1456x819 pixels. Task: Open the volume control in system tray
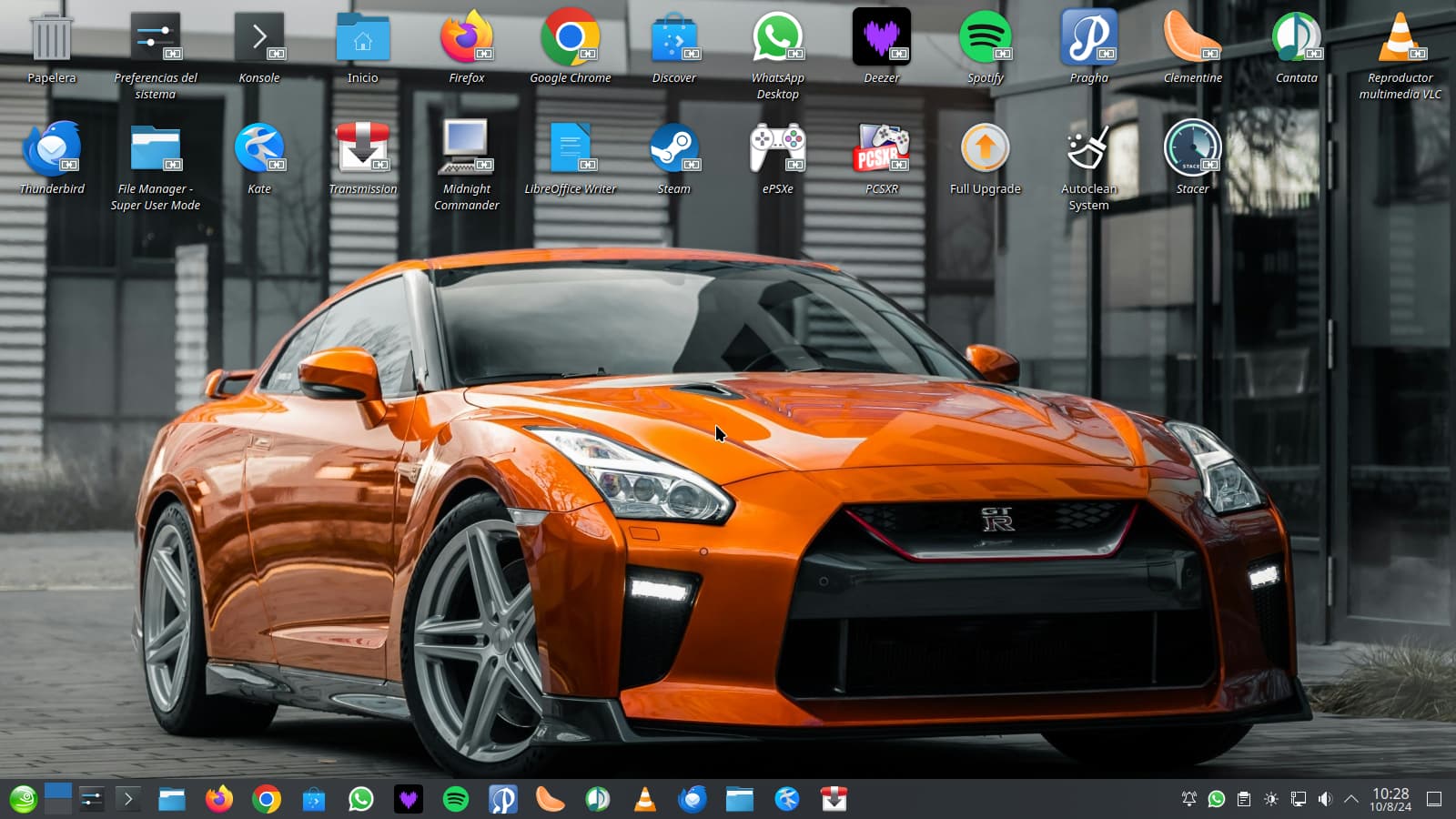(x=1325, y=799)
